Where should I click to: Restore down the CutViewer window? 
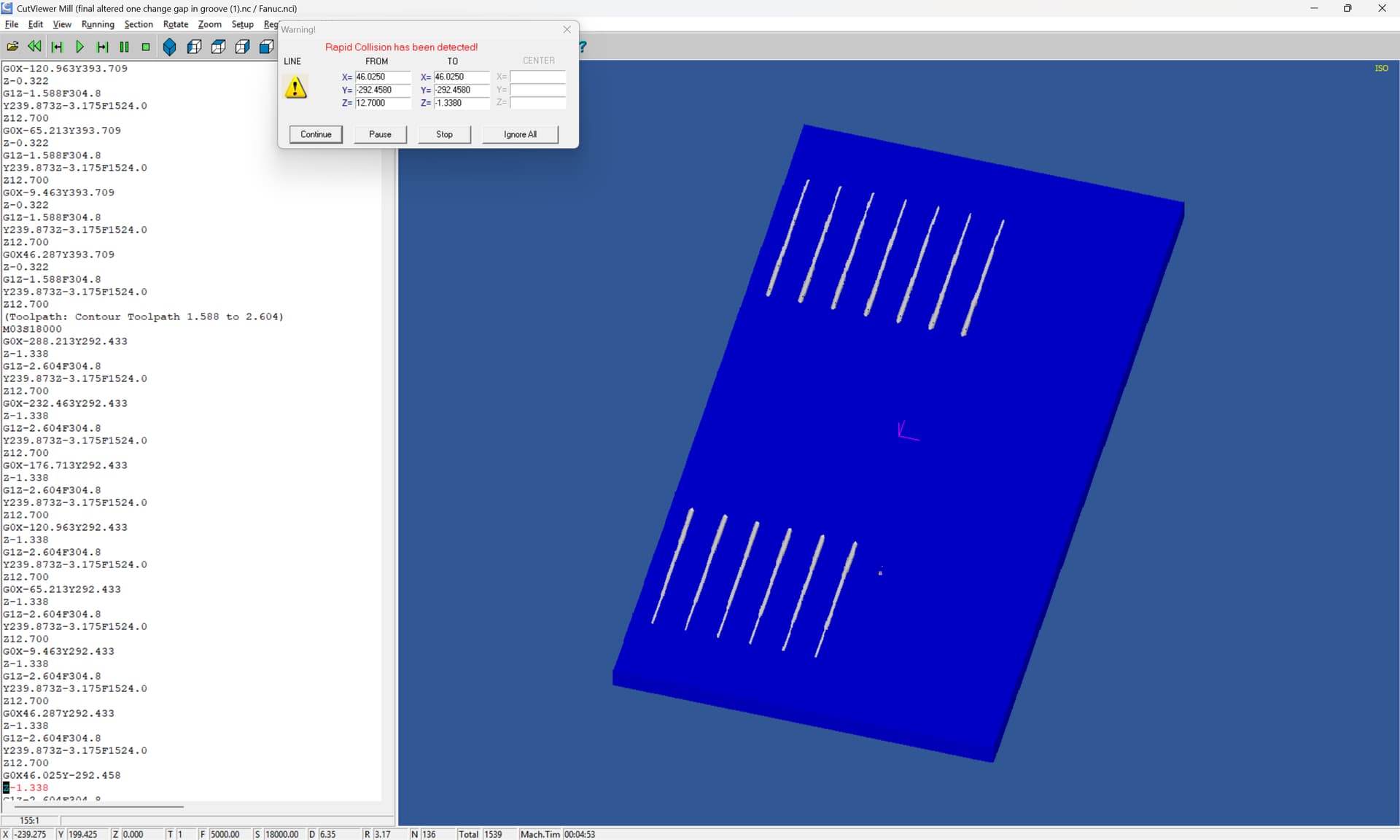pyautogui.click(x=1347, y=8)
